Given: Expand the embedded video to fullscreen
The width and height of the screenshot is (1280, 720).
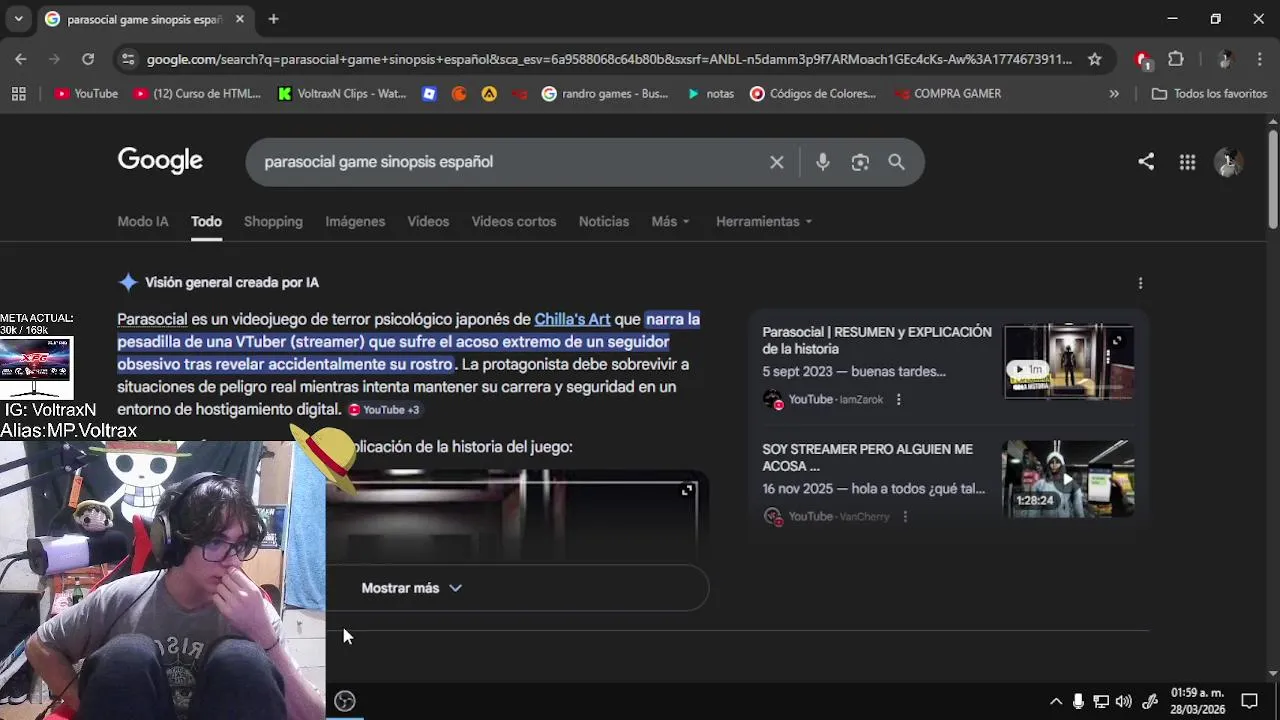Looking at the screenshot, I should point(687,490).
